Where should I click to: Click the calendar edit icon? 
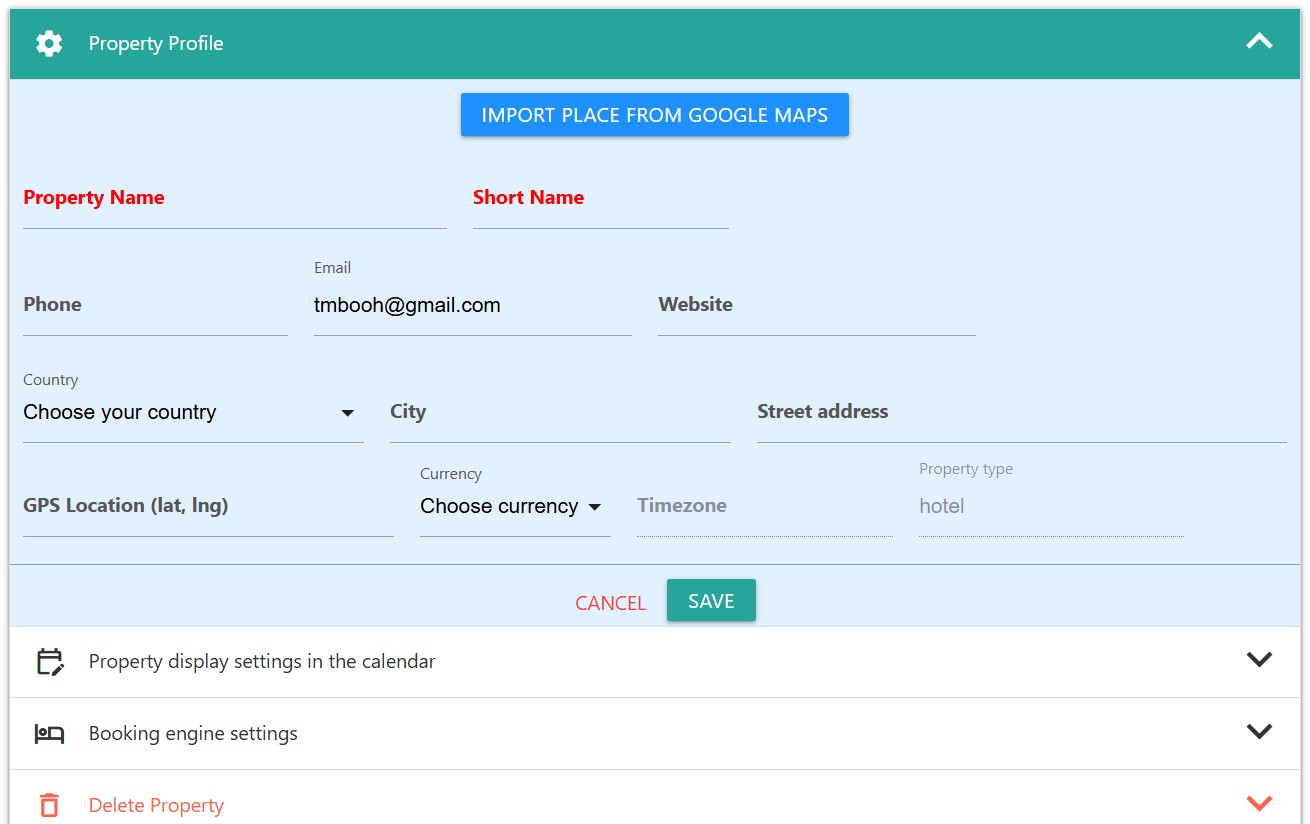coord(50,662)
